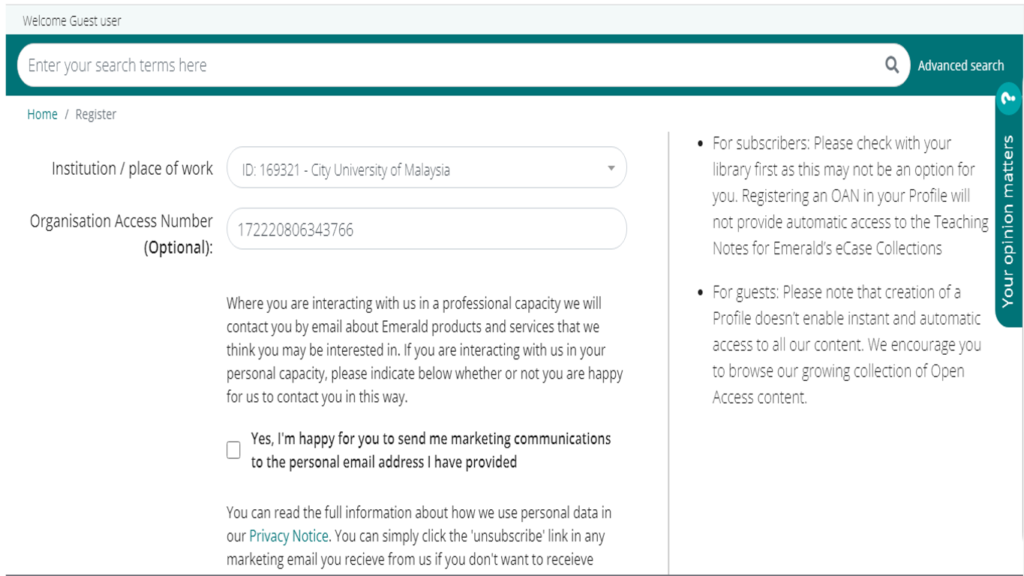Screen dimensions: 1024x576
Task: Go to the Home breadcrumb link
Action: (42, 114)
